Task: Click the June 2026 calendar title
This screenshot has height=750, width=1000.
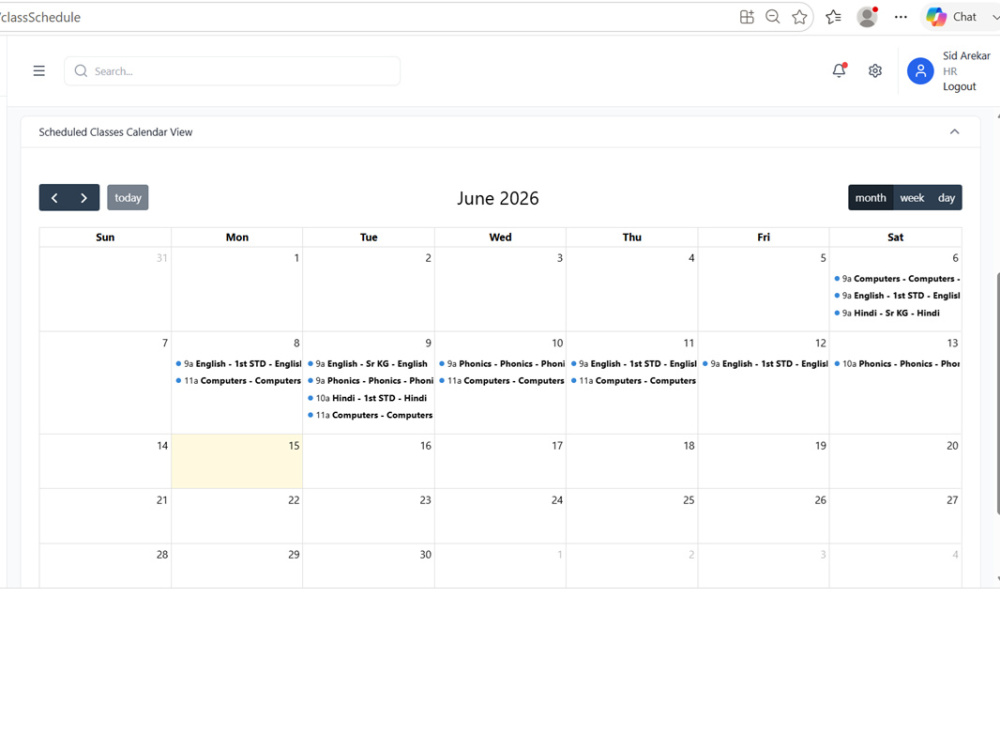Action: click(x=497, y=198)
